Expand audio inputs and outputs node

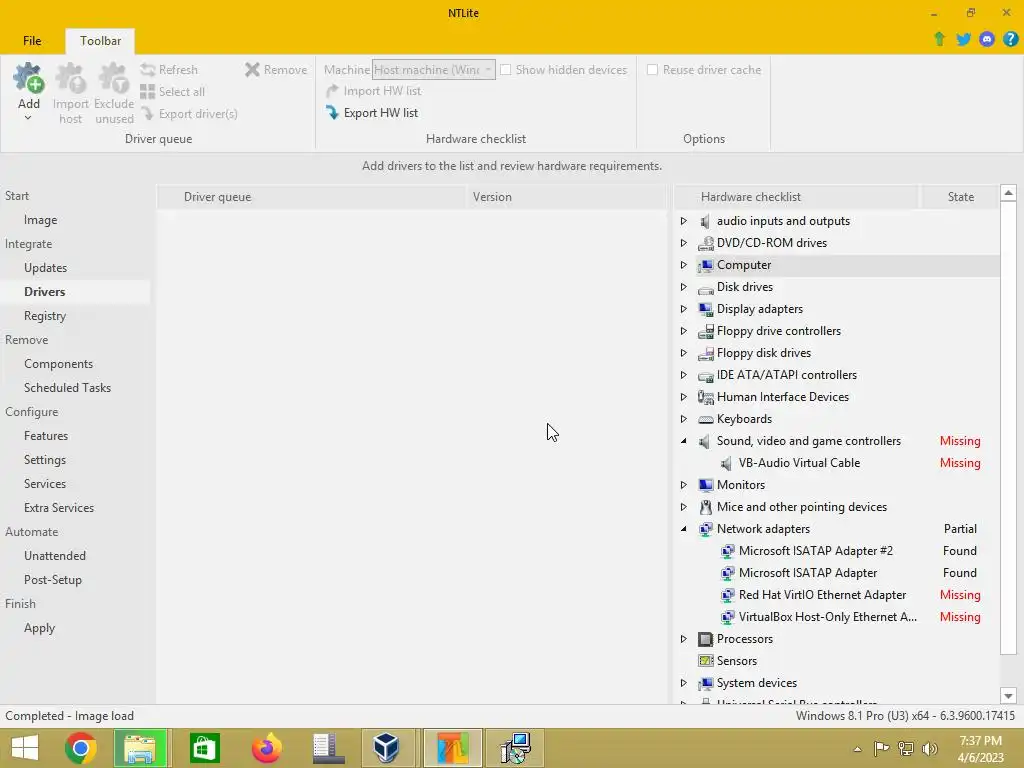coord(684,221)
